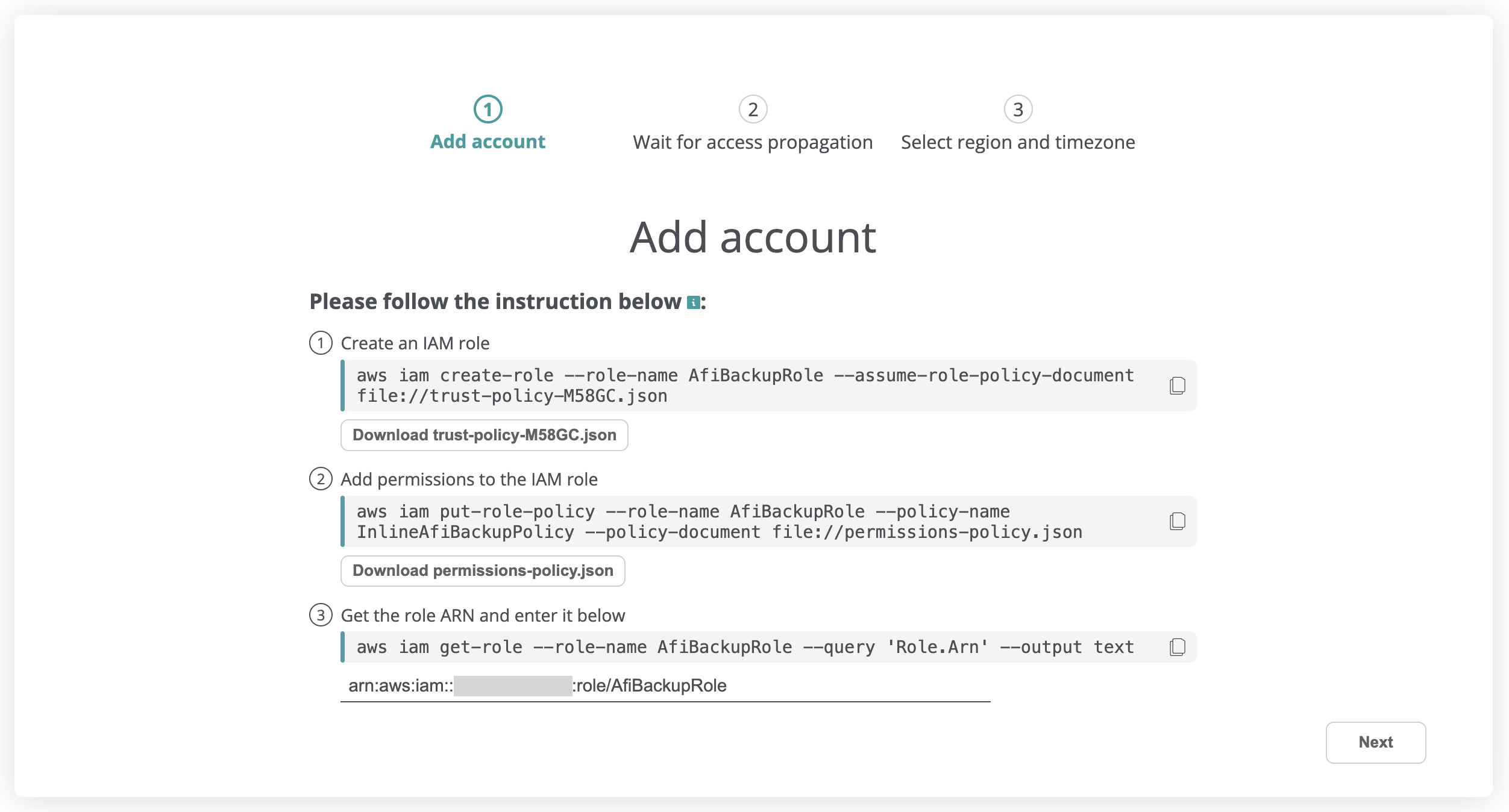
Task: Click the create-role command code block
Action: coord(745,386)
